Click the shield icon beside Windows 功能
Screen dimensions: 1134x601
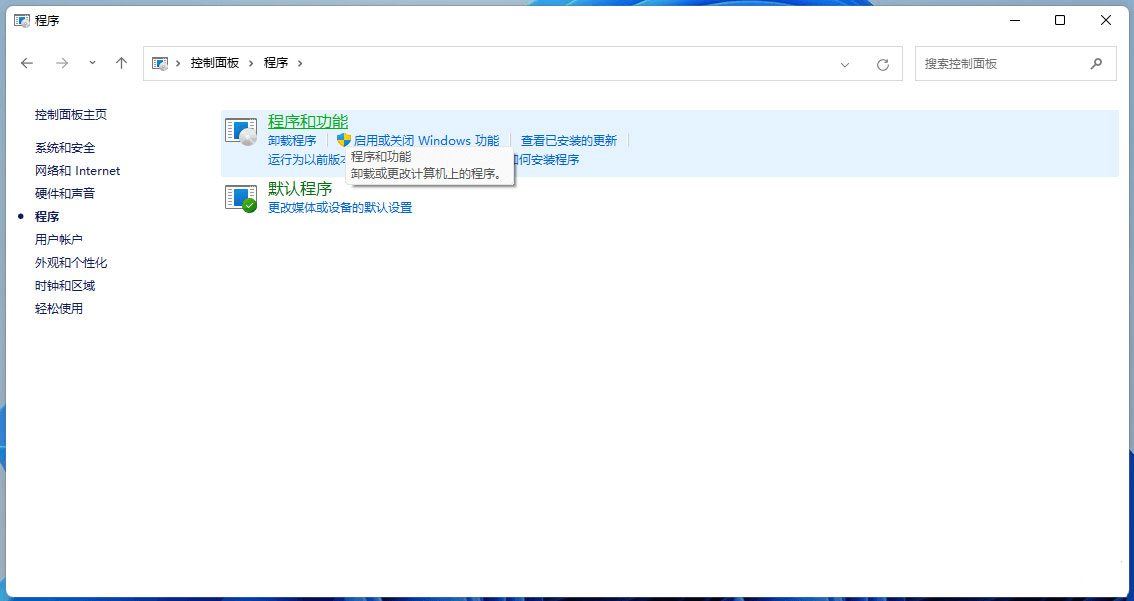coord(344,140)
